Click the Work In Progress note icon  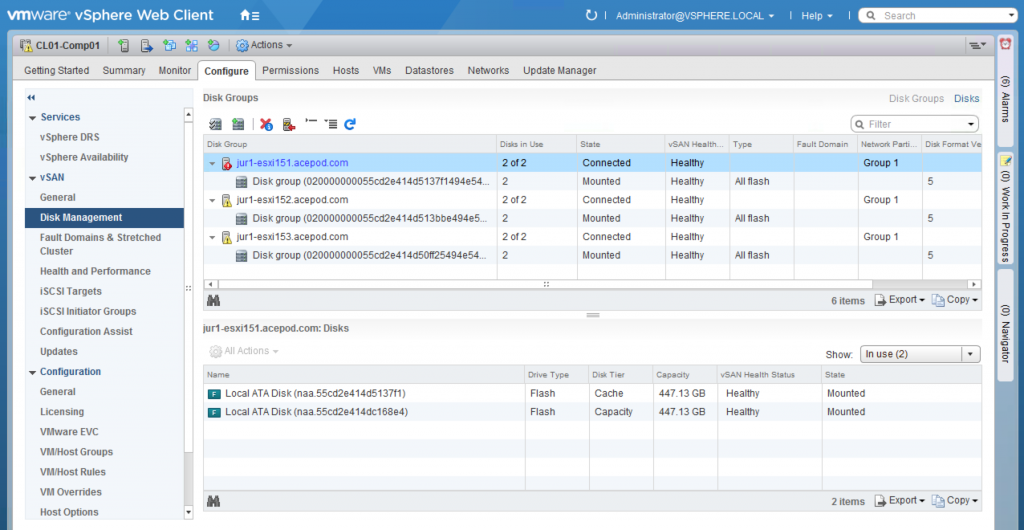[1006, 161]
